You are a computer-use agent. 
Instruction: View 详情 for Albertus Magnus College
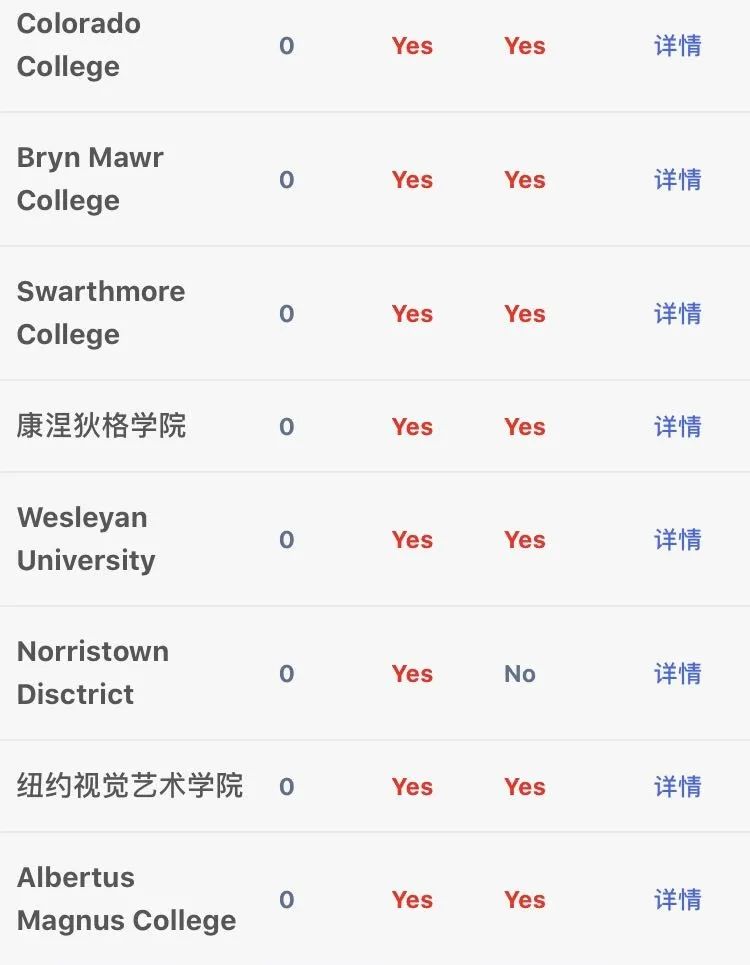tap(677, 900)
